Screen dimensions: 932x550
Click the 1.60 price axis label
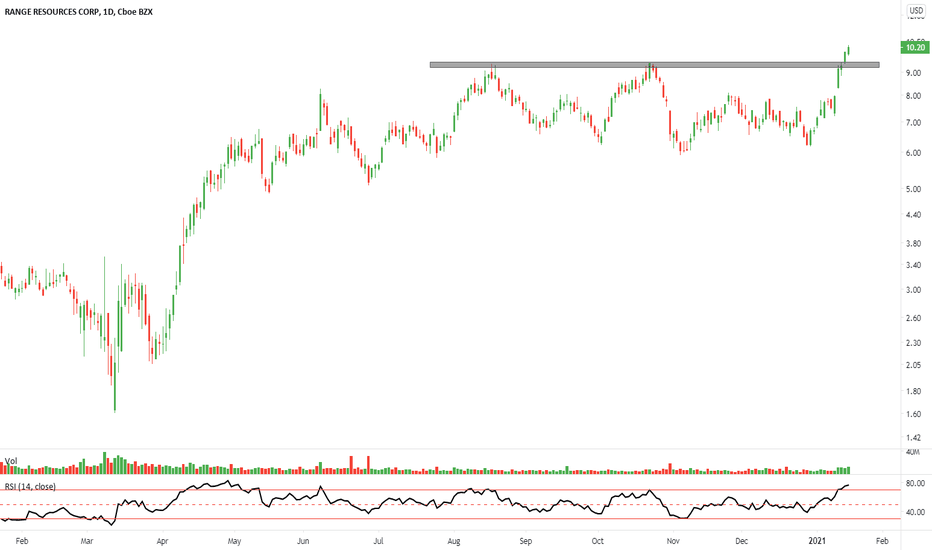pos(914,414)
